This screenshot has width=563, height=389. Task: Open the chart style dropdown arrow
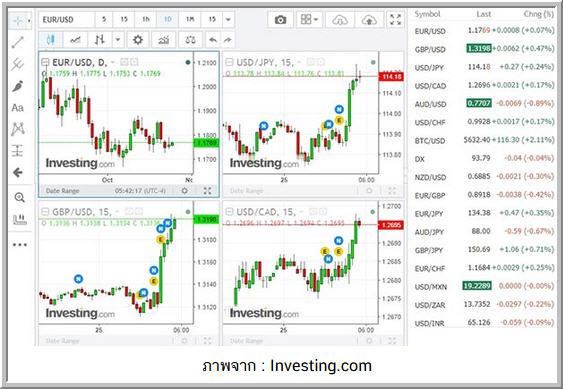point(117,40)
